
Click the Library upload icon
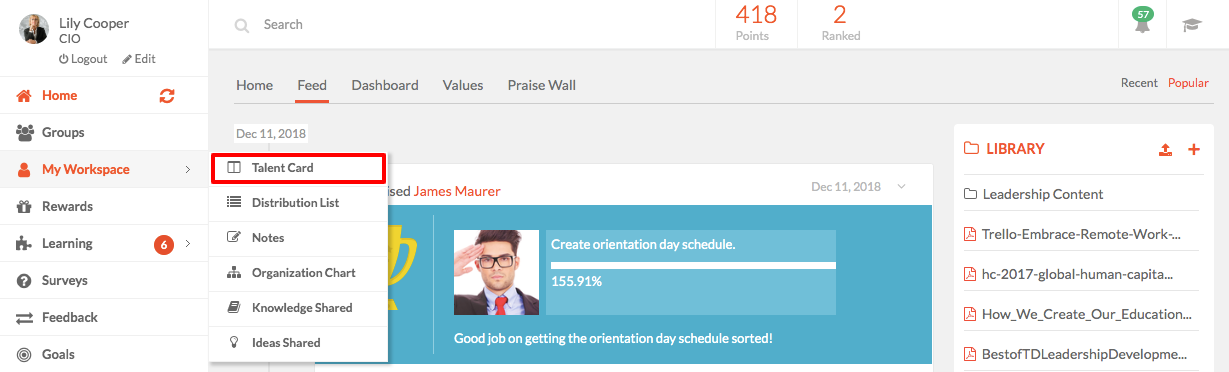1165,149
